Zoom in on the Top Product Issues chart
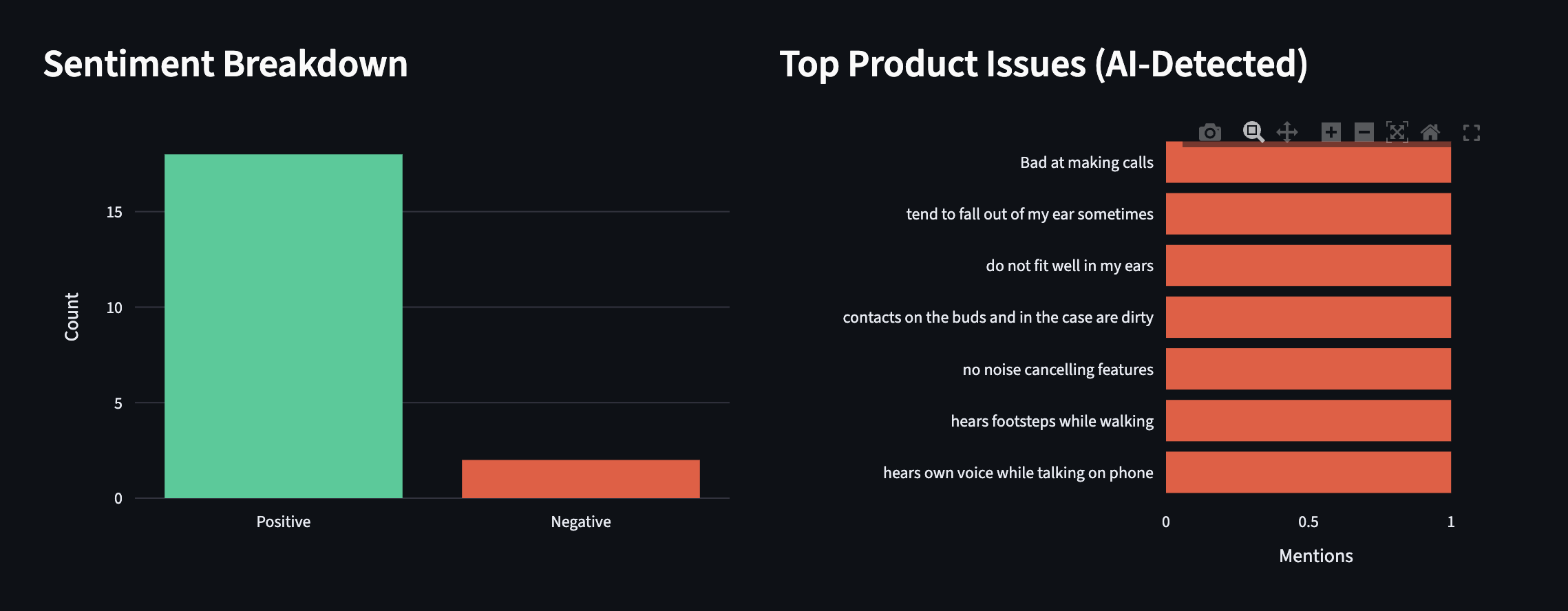The width and height of the screenshot is (1568, 611). click(1330, 131)
